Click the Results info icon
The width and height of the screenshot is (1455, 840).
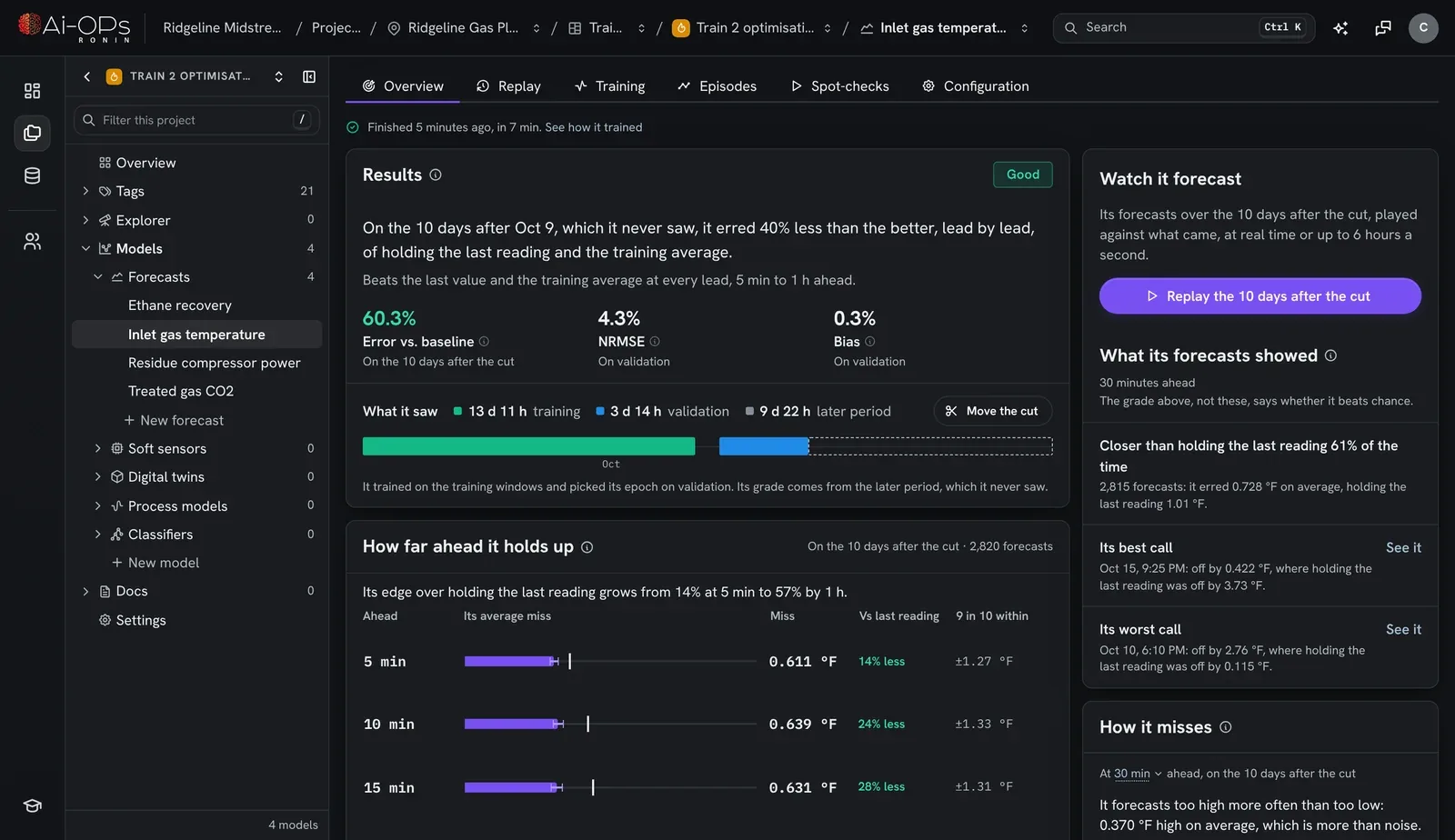(436, 175)
